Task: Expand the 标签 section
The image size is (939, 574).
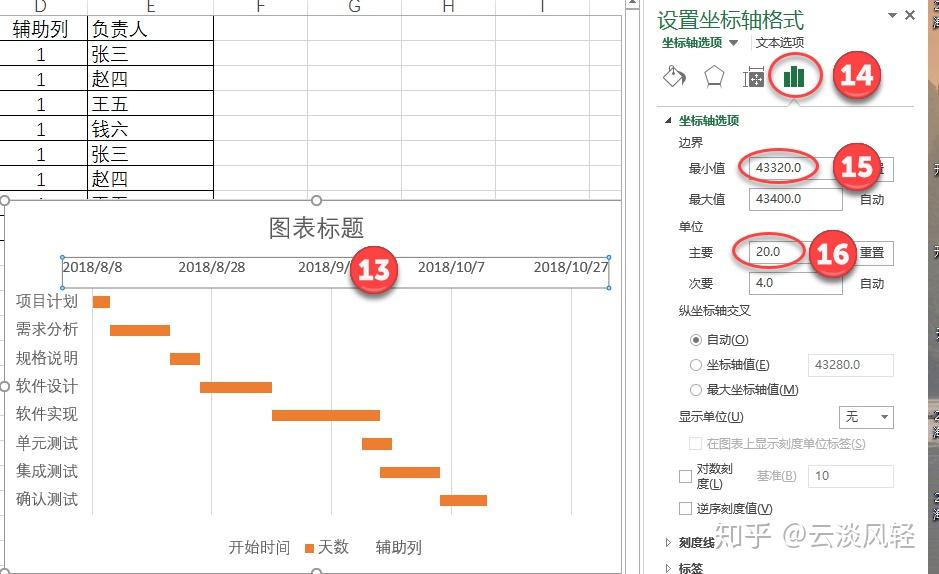Action: [x=668, y=568]
